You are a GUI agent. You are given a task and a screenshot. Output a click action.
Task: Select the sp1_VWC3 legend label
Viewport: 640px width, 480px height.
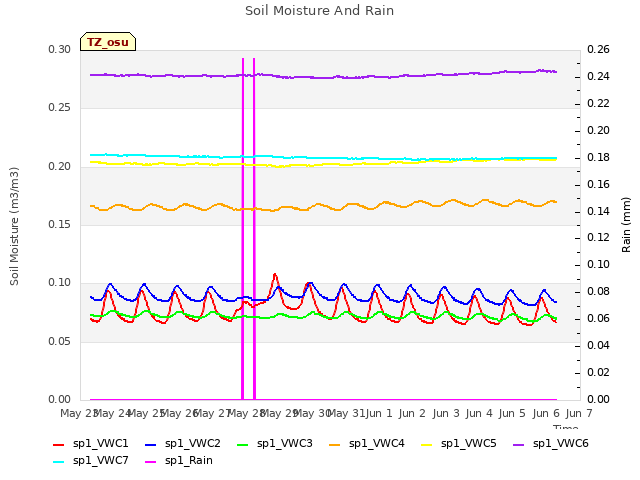click(x=284, y=444)
